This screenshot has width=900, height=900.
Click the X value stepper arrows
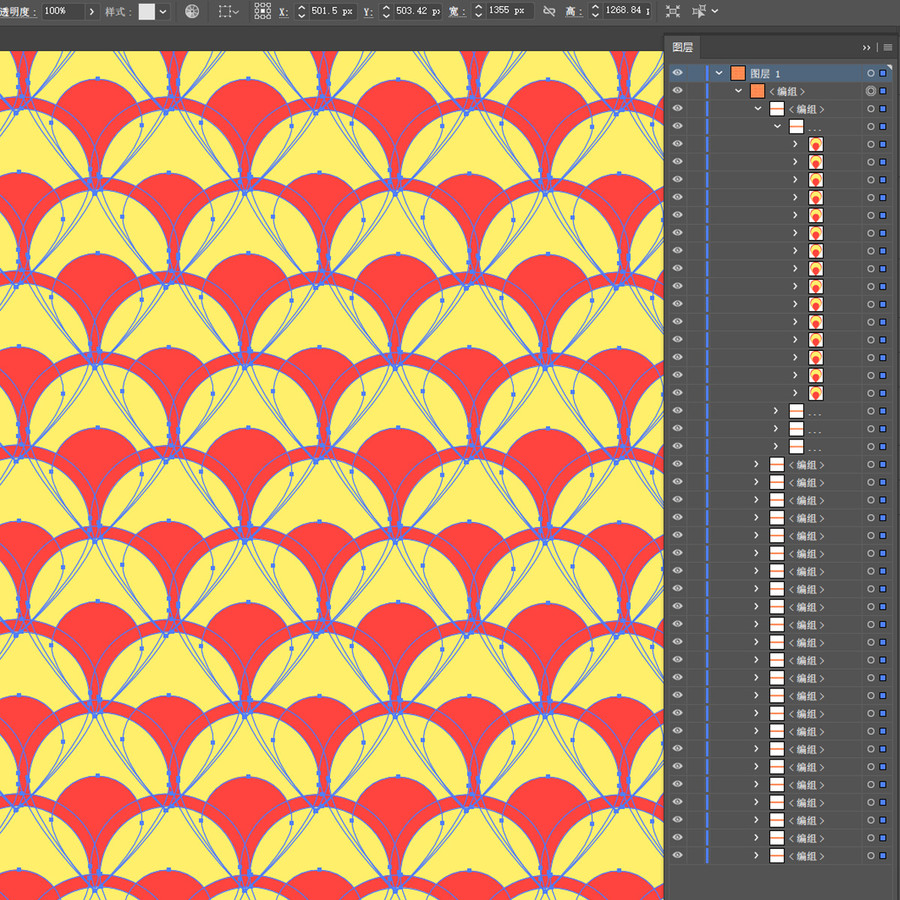301,11
